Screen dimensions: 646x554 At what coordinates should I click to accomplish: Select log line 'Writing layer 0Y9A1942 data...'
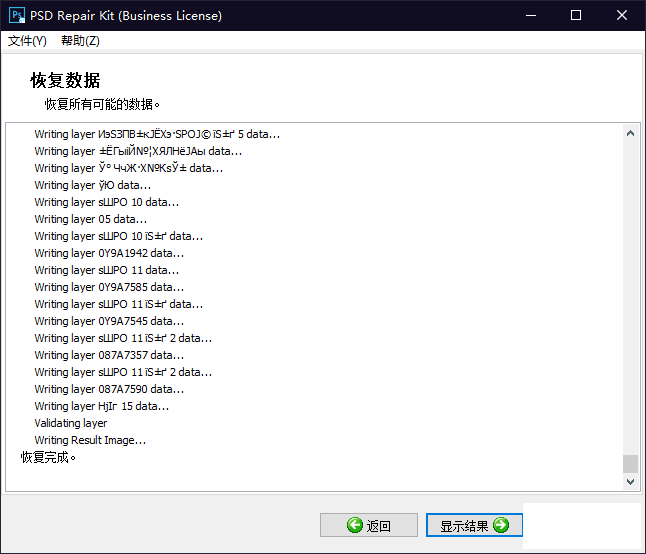(109, 253)
